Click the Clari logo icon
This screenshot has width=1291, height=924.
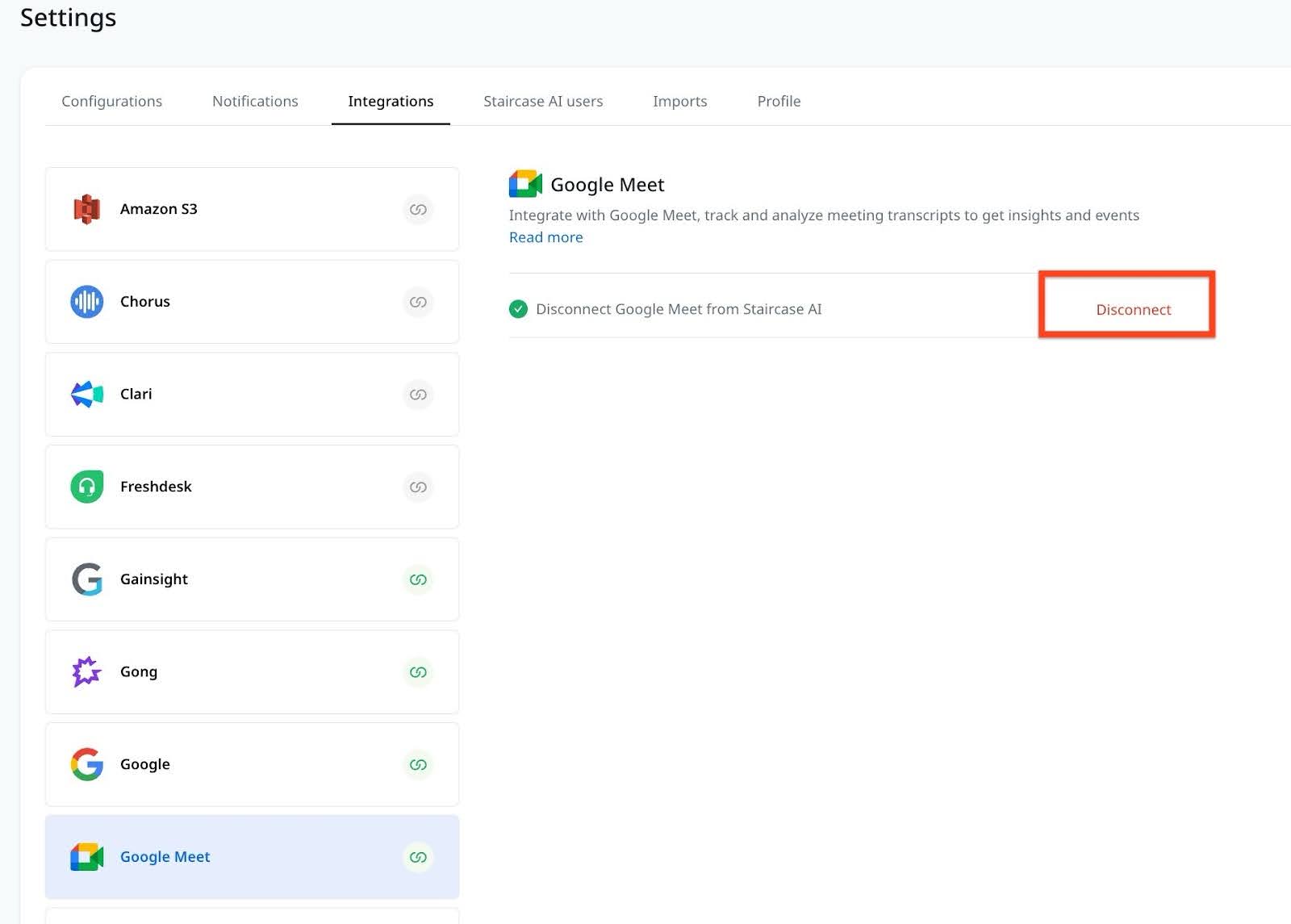click(87, 395)
